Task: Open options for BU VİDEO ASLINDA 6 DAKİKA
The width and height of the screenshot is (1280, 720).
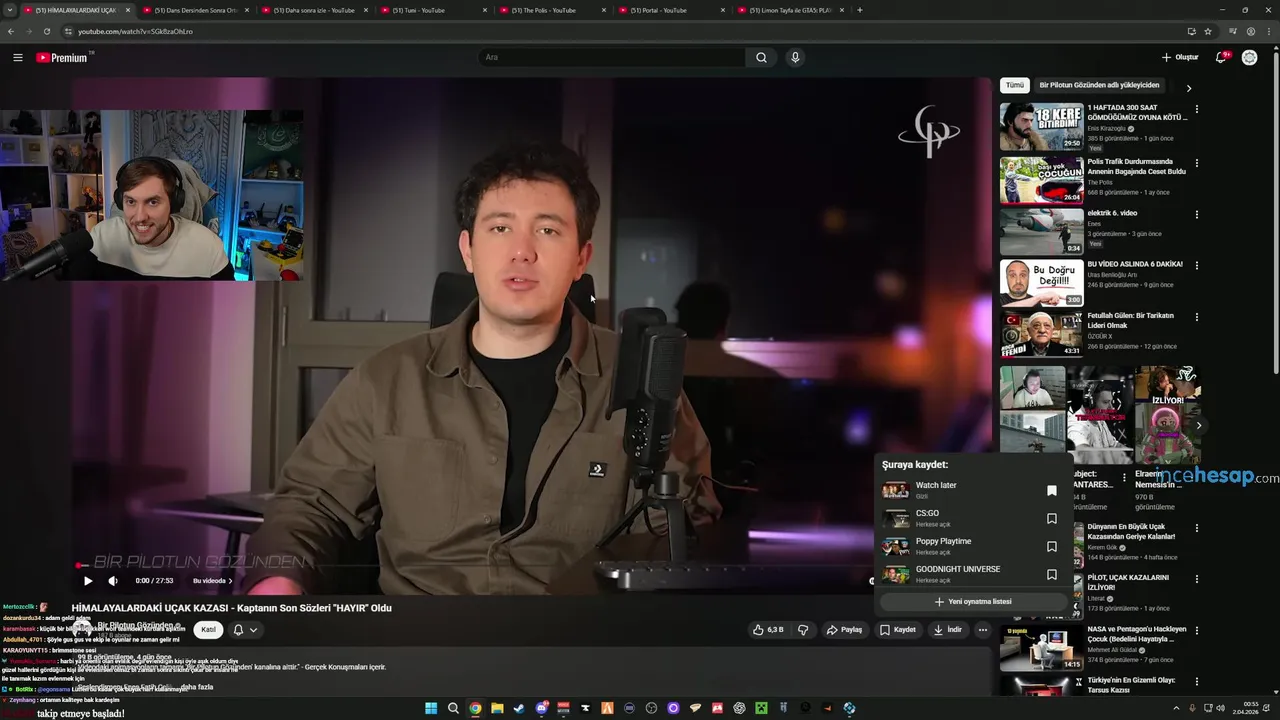Action: (1196, 266)
